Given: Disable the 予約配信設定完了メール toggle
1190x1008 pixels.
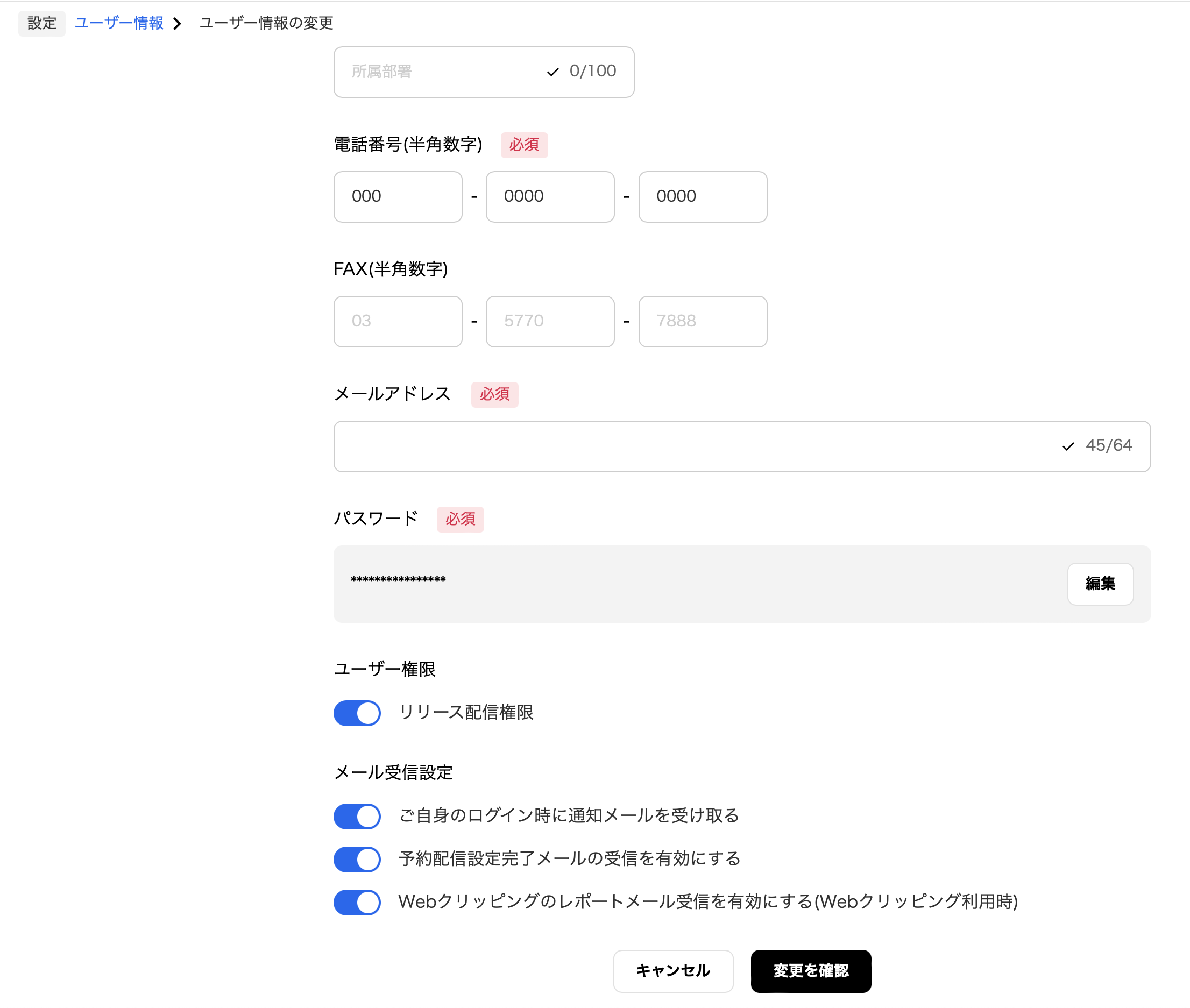Looking at the screenshot, I should (357, 859).
